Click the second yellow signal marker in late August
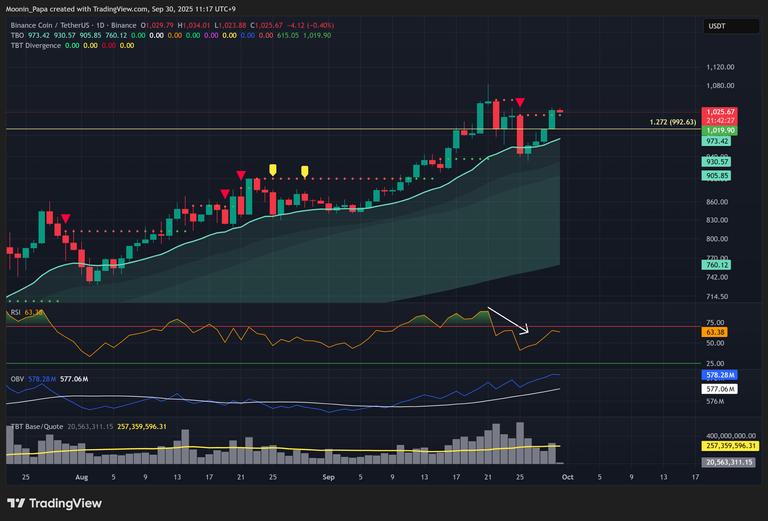Viewport: 768px width, 521px height. click(x=304, y=170)
